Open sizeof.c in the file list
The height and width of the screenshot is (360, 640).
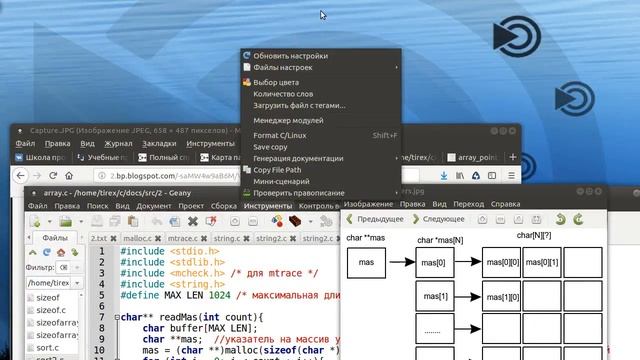(51, 310)
